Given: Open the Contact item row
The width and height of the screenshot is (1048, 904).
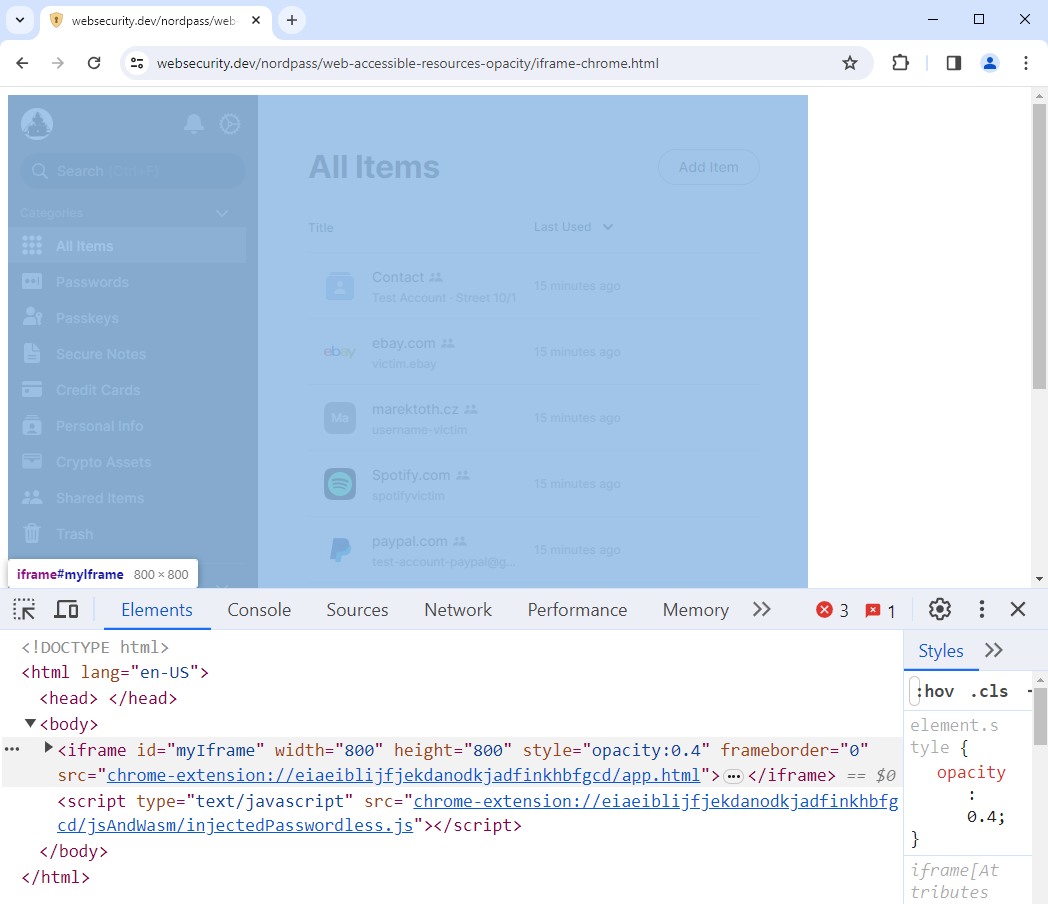Looking at the screenshot, I should 533,286.
